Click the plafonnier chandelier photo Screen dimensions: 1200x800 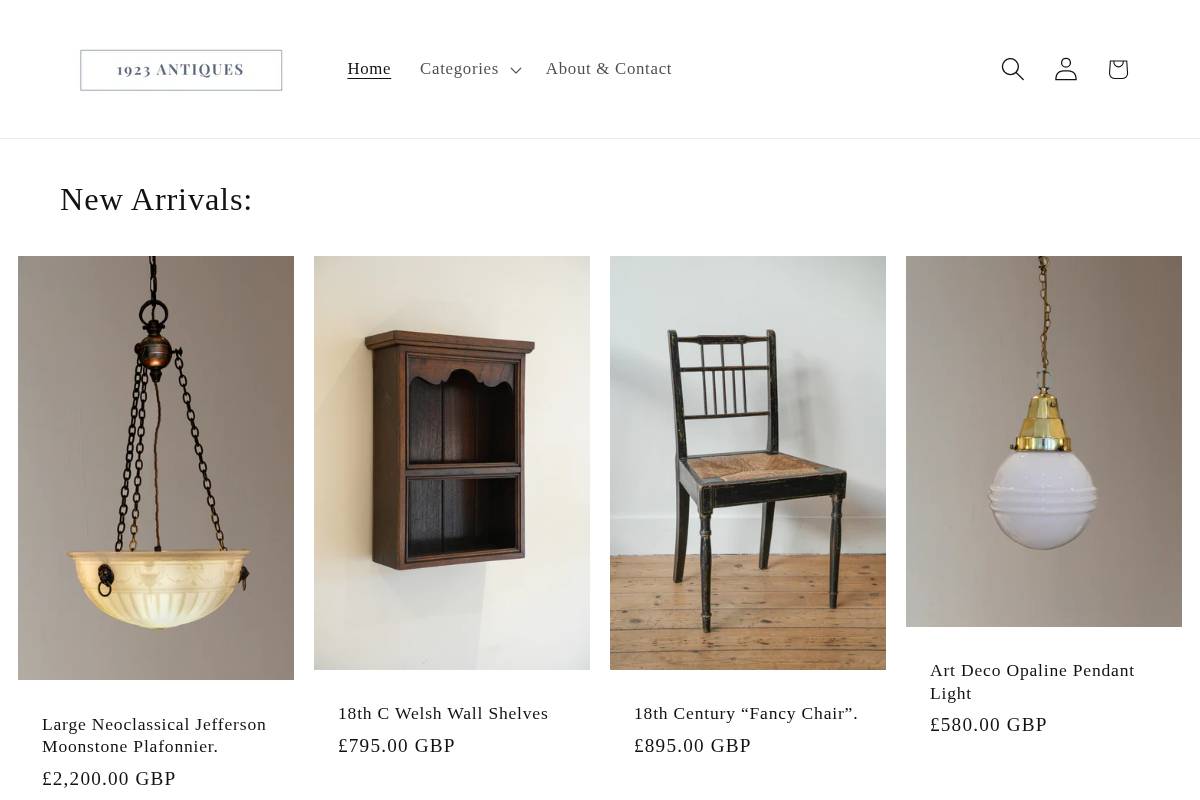[155, 467]
